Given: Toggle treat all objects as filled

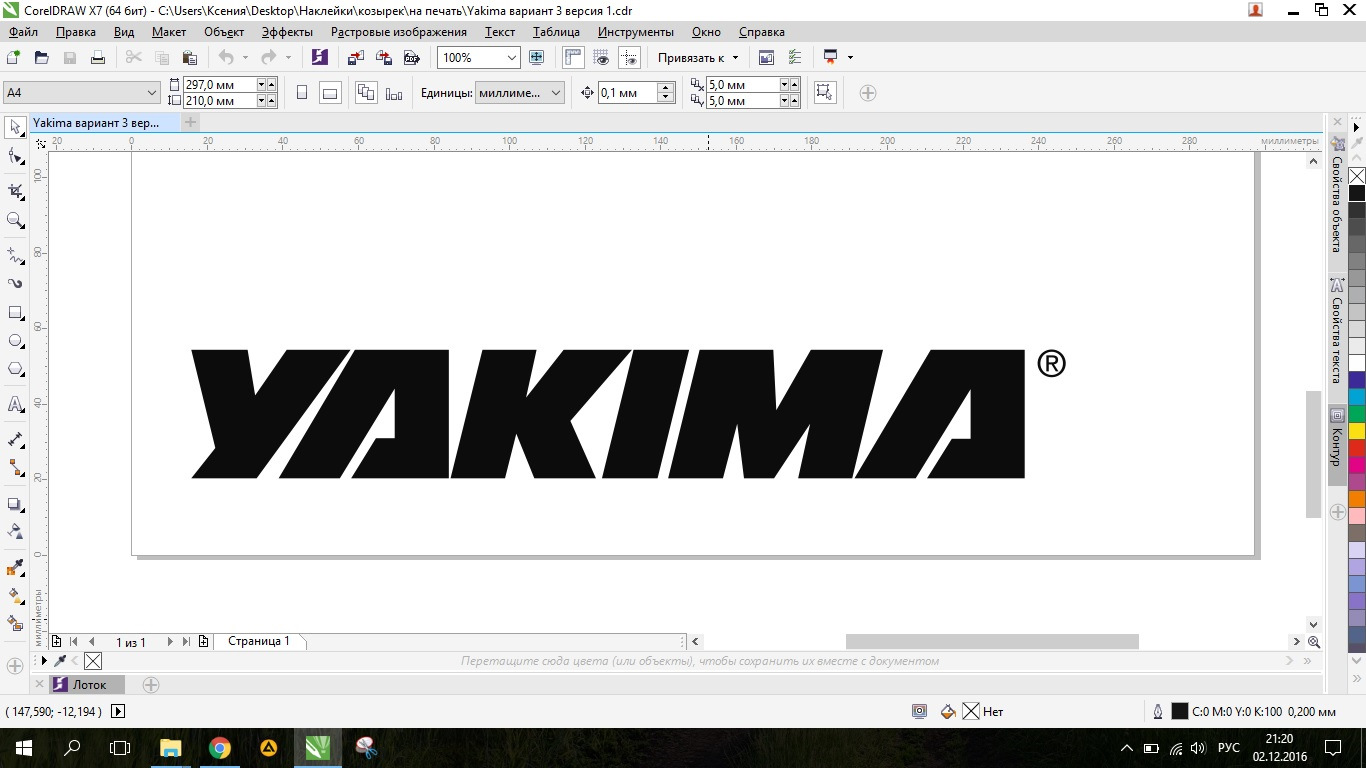Looking at the screenshot, I should click(824, 93).
